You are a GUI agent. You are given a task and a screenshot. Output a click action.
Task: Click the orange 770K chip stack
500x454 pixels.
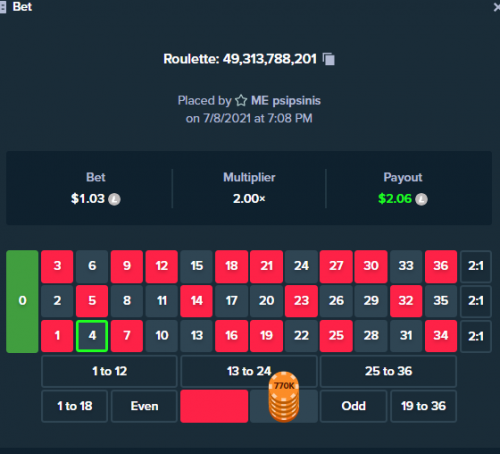[x=284, y=397]
